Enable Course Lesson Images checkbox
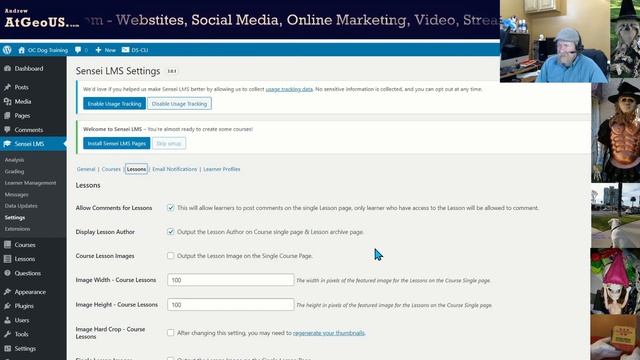 pos(170,256)
